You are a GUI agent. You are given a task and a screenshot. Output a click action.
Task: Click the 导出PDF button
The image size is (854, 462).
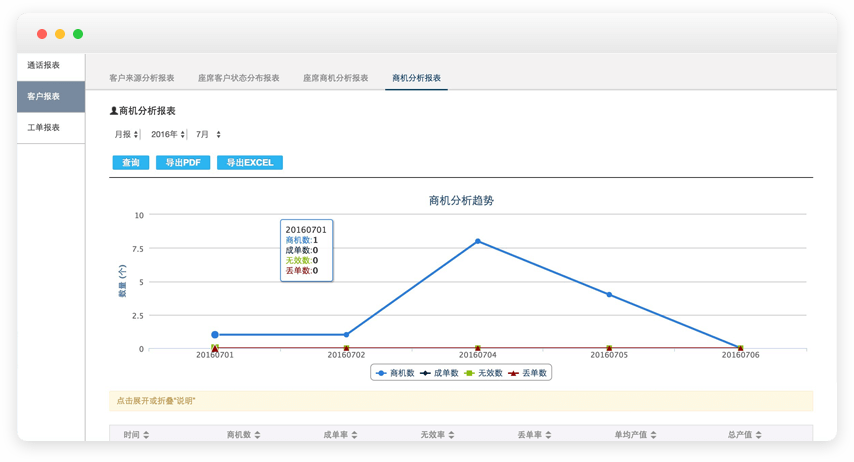tap(183, 163)
